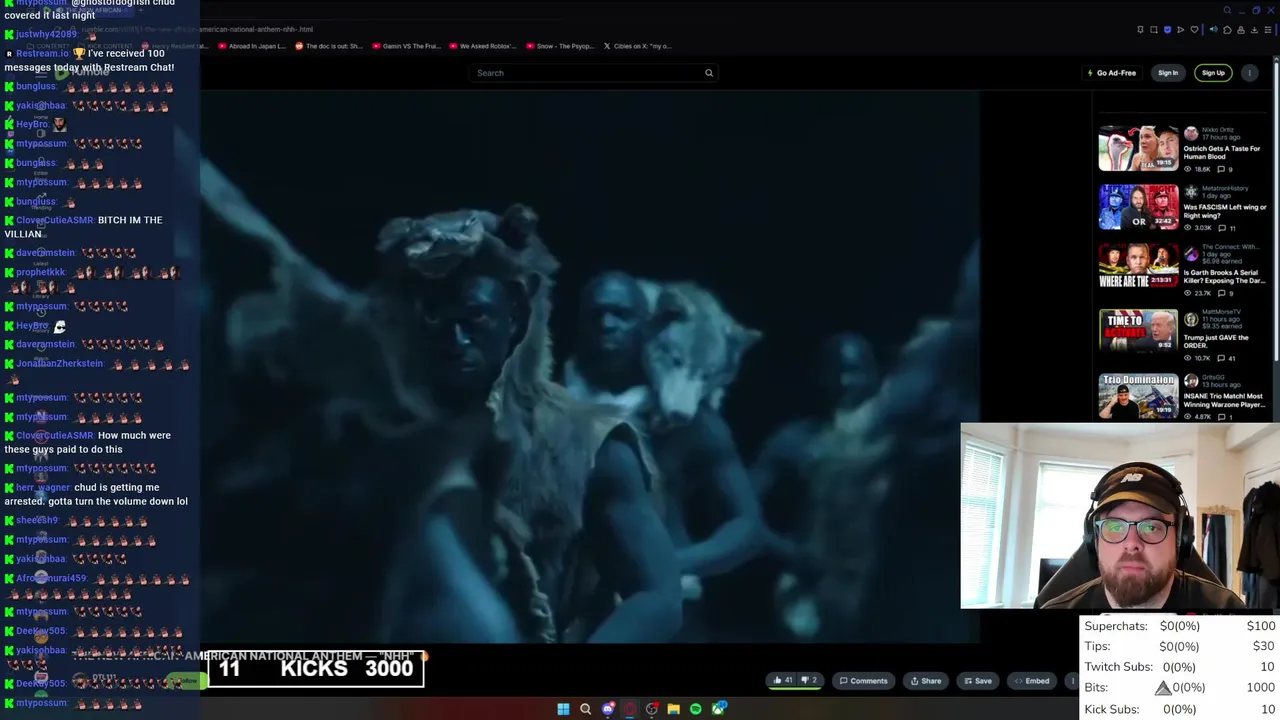Screen dimensions: 1280x720
Task: Open Spotify from the taskbar
Action: coord(696,709)
